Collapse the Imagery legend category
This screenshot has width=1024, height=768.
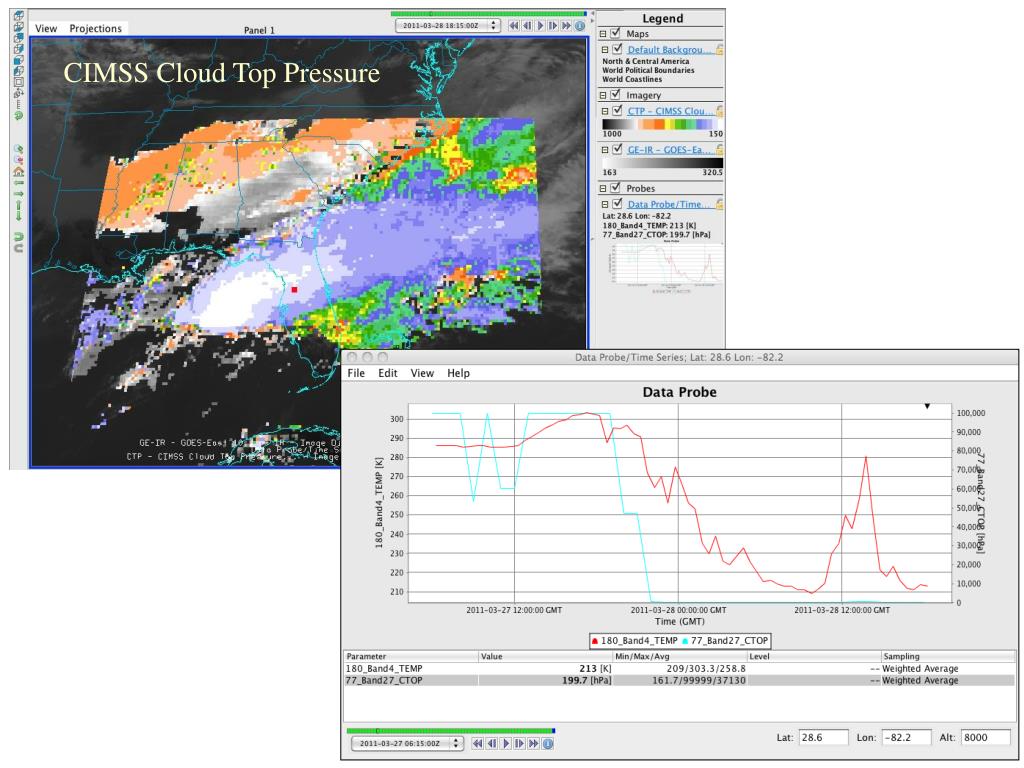coord(603,95)
